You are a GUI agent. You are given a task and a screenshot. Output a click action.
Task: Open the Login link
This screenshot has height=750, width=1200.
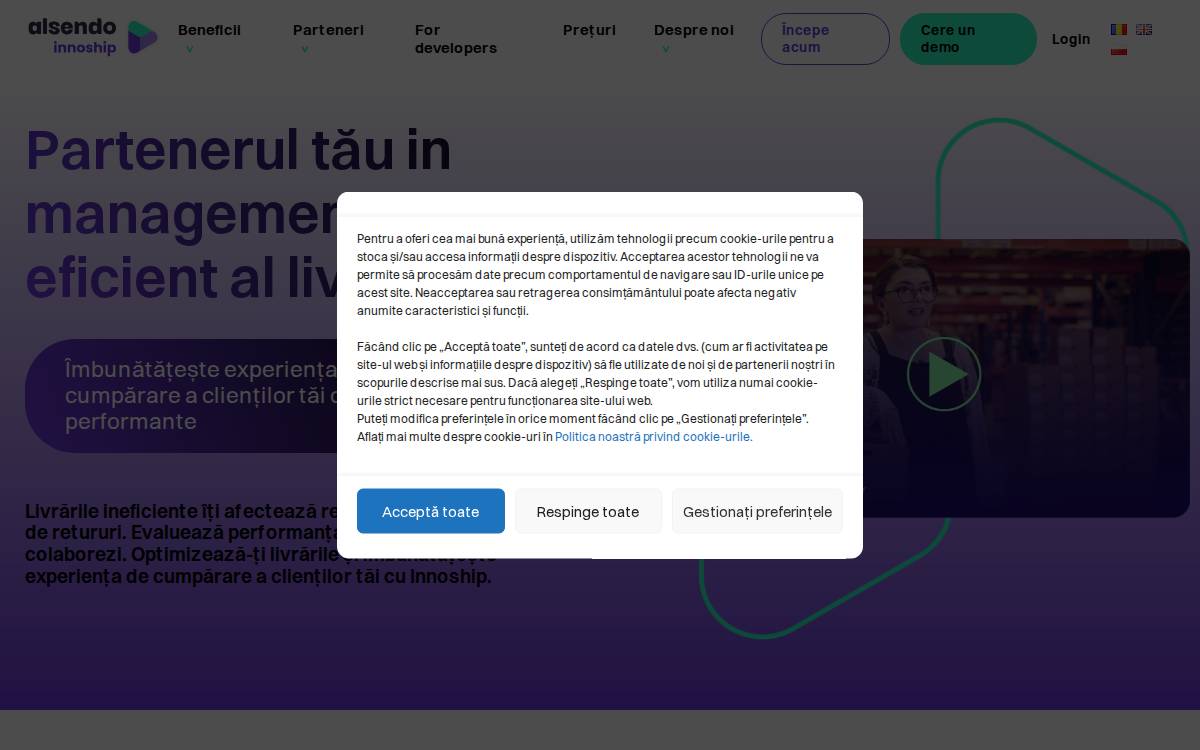[1071, 39]
